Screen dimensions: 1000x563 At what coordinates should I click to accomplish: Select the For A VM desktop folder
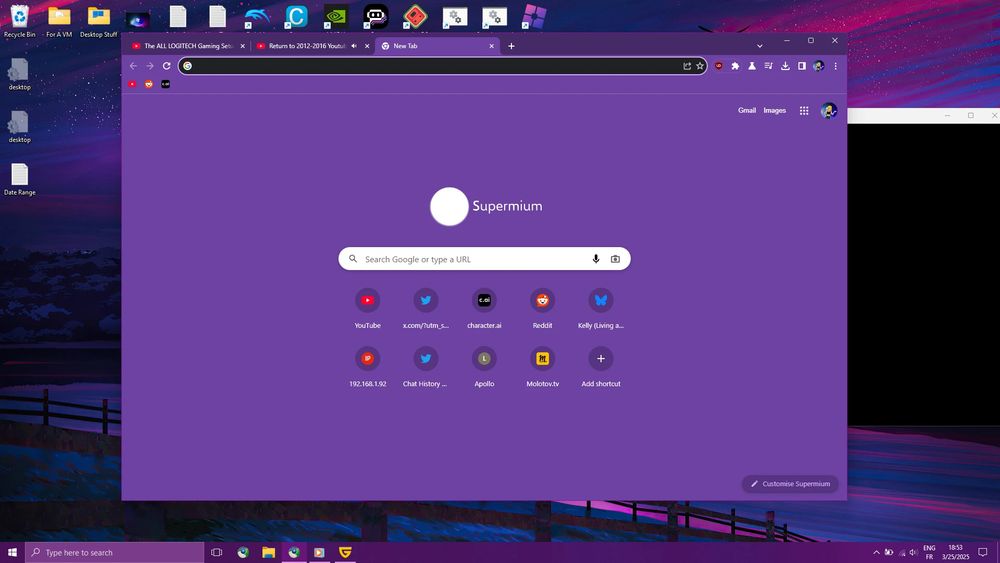pyautogui.click(x=59, y=20)
